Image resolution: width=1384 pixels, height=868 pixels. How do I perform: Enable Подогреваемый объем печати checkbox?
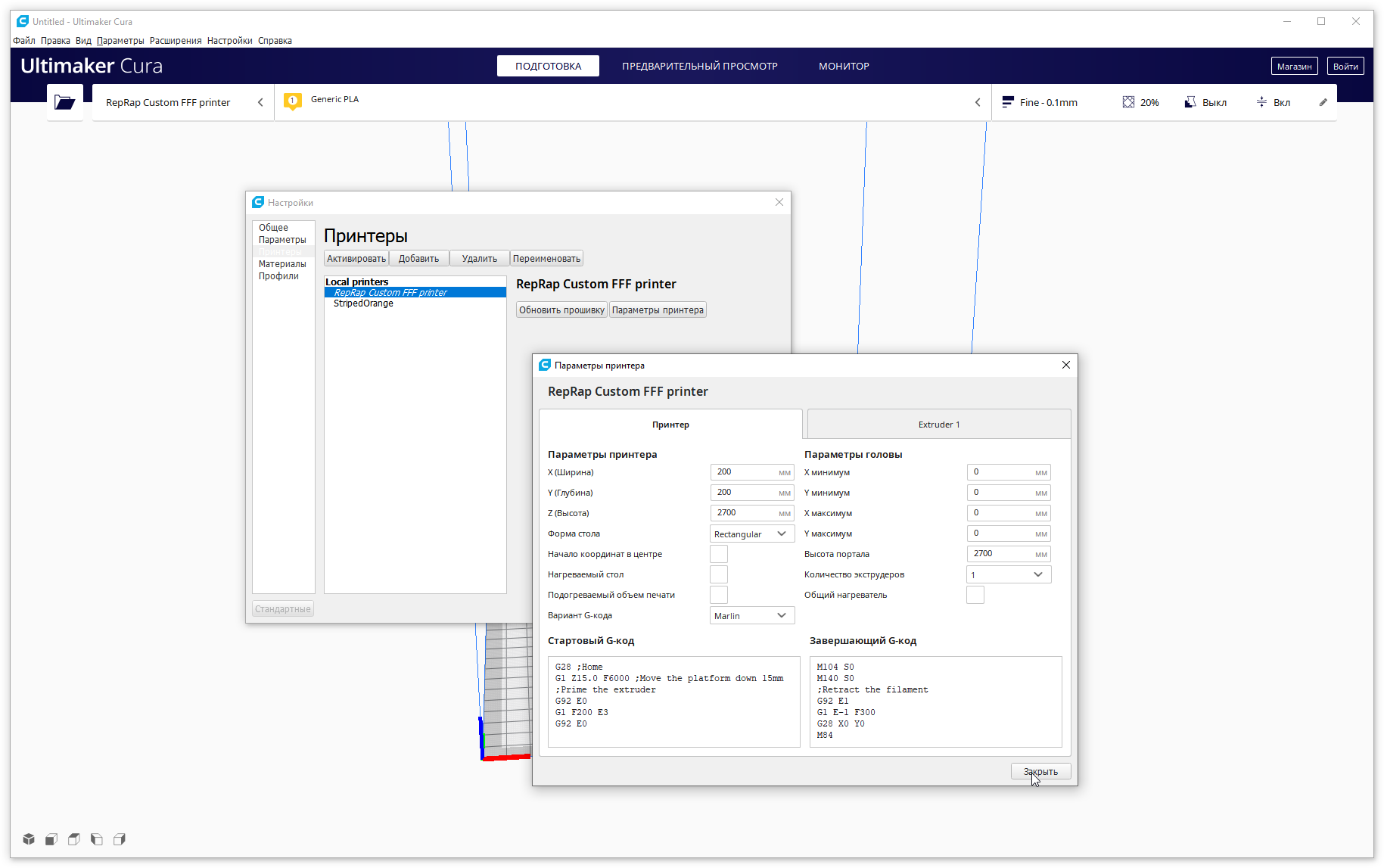point(719,595)
